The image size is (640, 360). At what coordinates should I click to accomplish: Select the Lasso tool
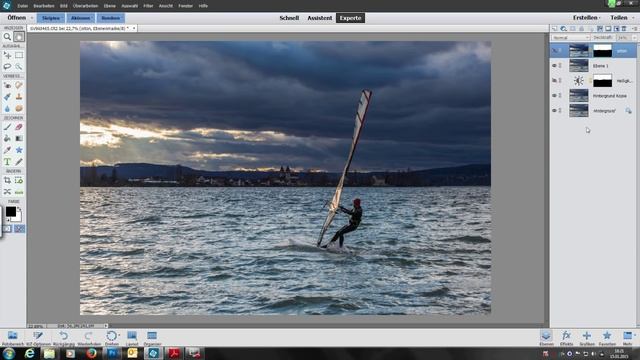(x=7, y=66)
